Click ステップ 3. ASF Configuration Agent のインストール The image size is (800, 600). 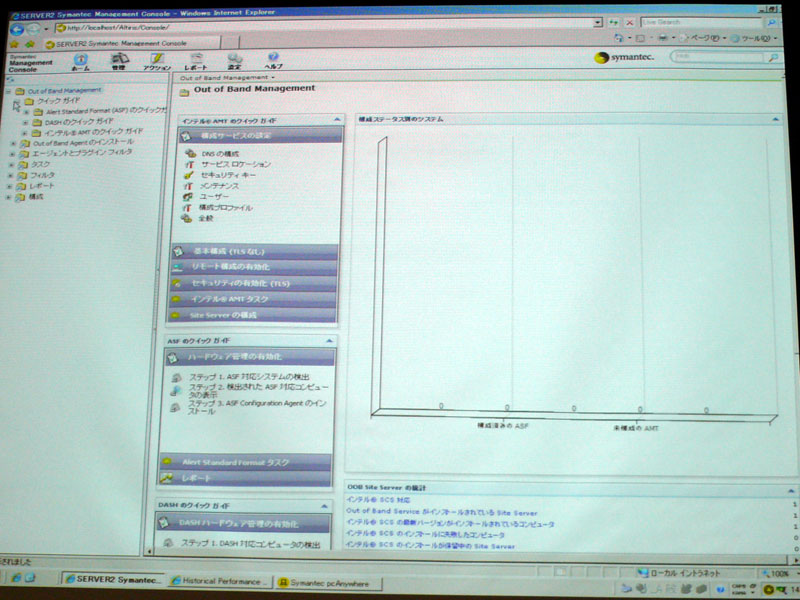[257, 407]
